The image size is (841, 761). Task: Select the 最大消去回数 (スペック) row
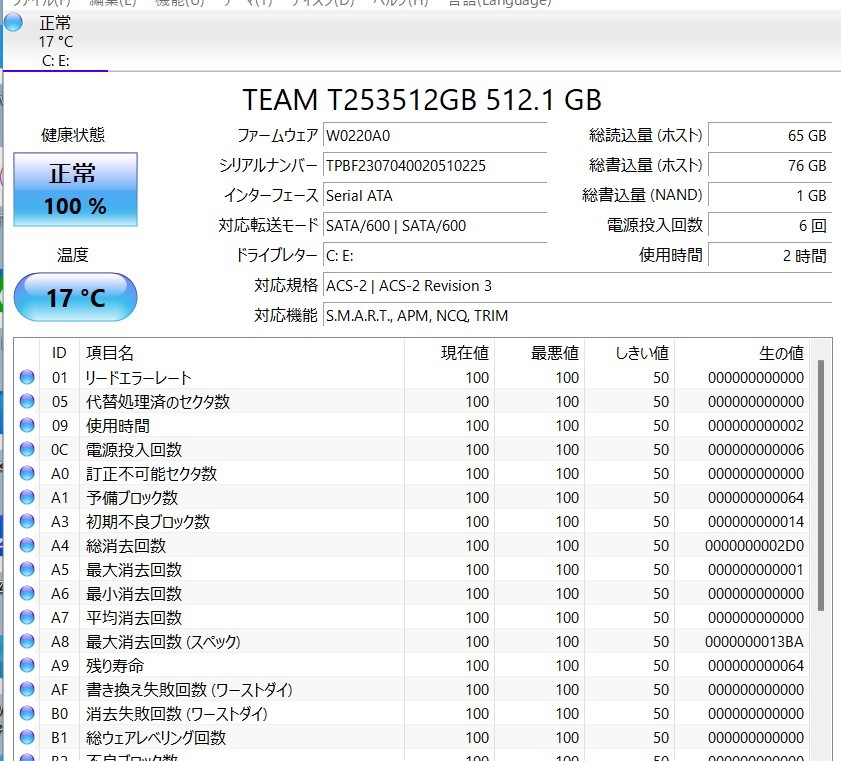[x=300, y=642]
